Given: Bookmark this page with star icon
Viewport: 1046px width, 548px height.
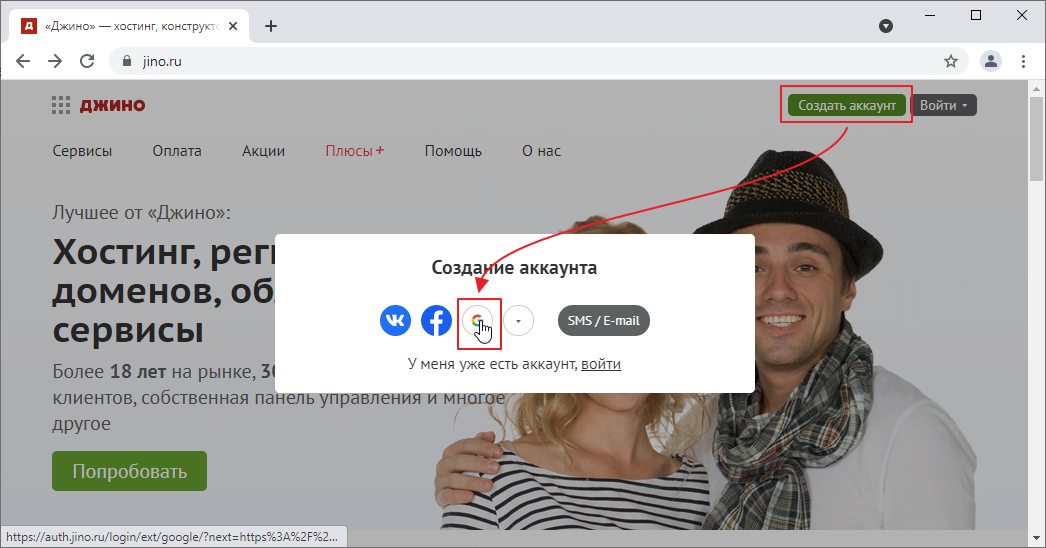Looking at the screenshot, I should coord(950,61).
